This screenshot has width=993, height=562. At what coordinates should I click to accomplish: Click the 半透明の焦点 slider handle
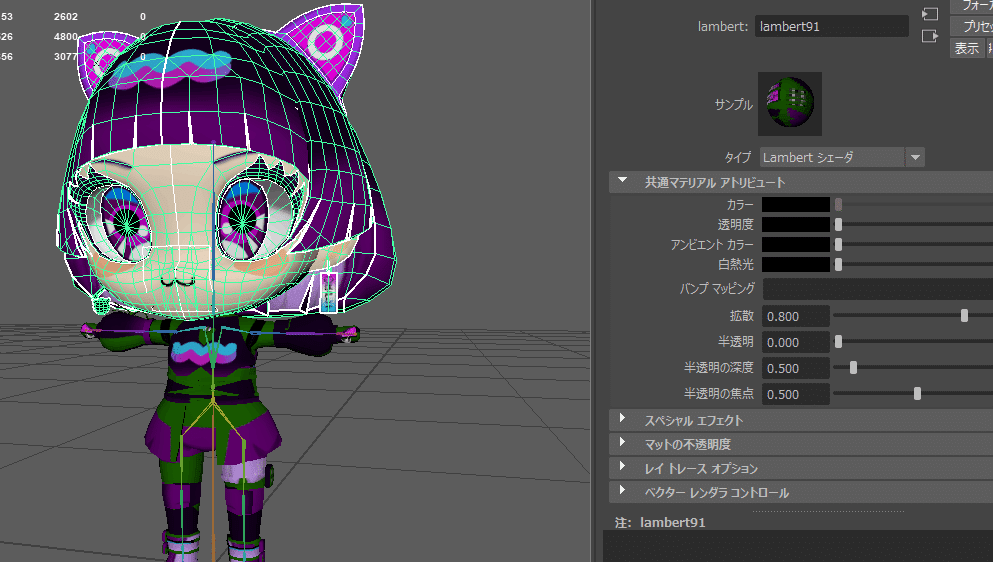coord(917,394)
